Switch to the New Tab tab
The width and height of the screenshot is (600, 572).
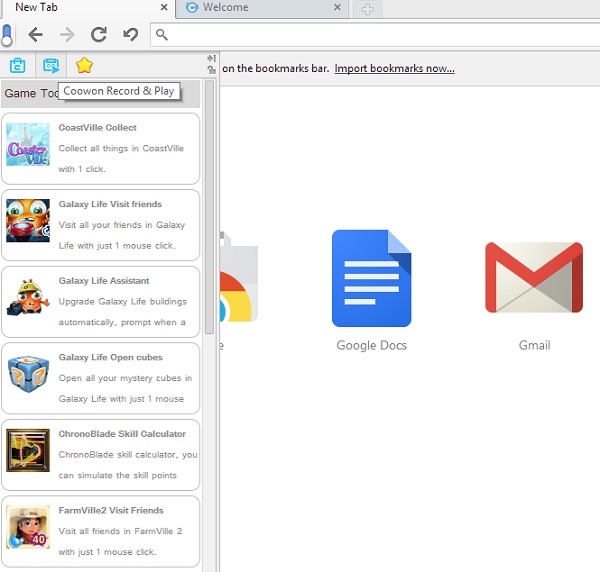88,8
